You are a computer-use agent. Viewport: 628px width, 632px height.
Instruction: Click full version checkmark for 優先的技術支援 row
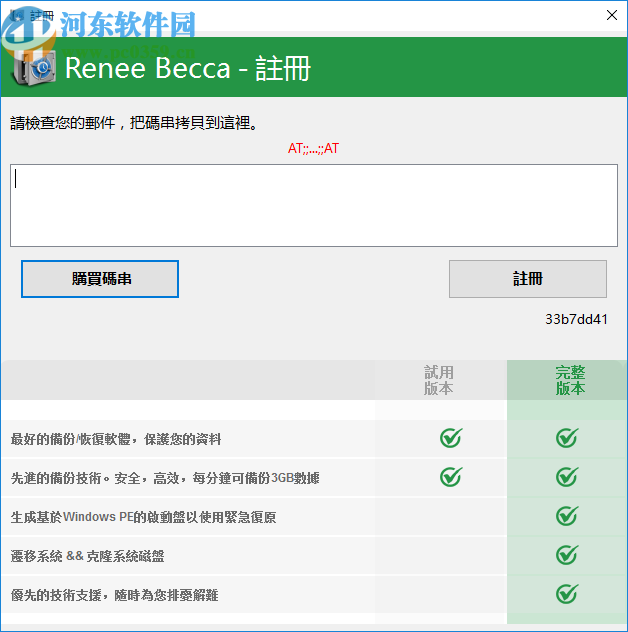pyautogui.click(x=567, y=594)
